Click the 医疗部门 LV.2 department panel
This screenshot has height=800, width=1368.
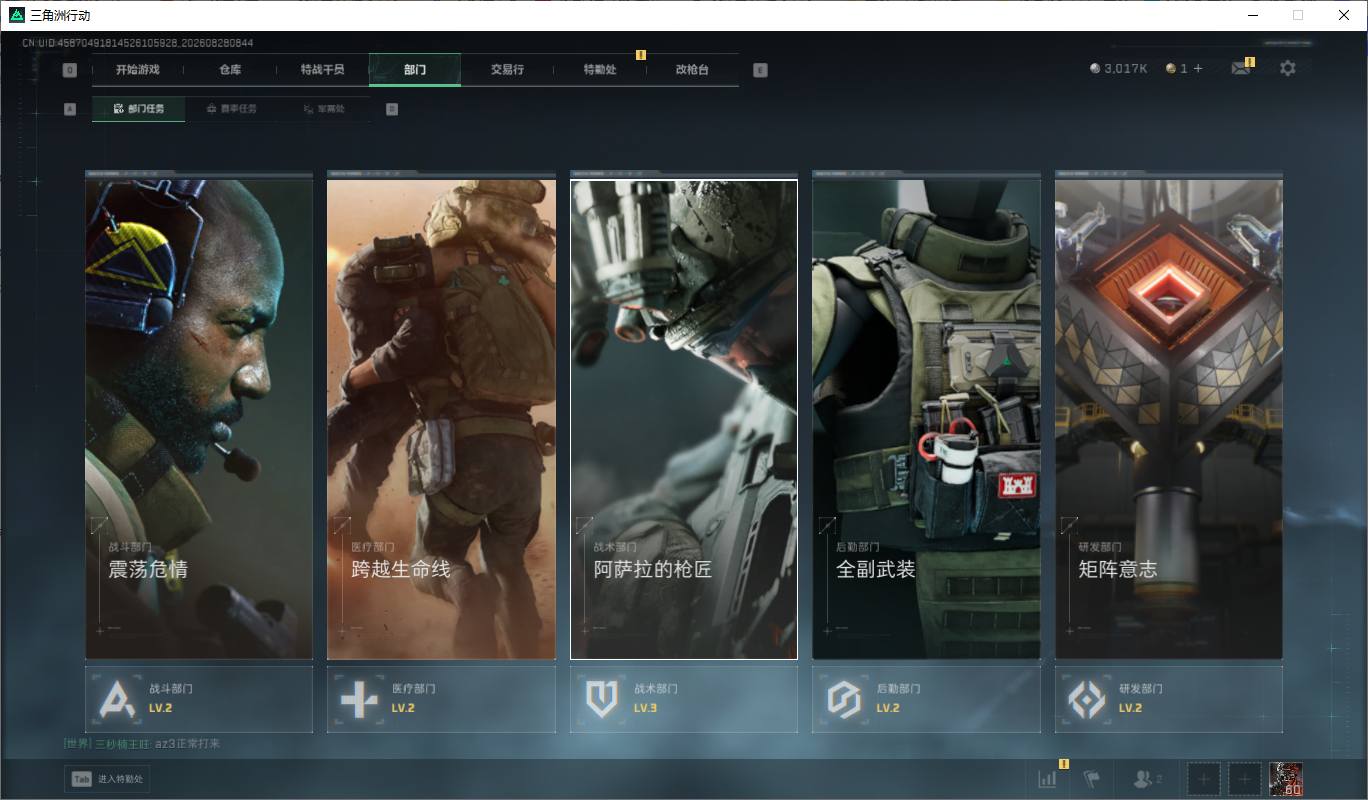[x=441, y=699]
